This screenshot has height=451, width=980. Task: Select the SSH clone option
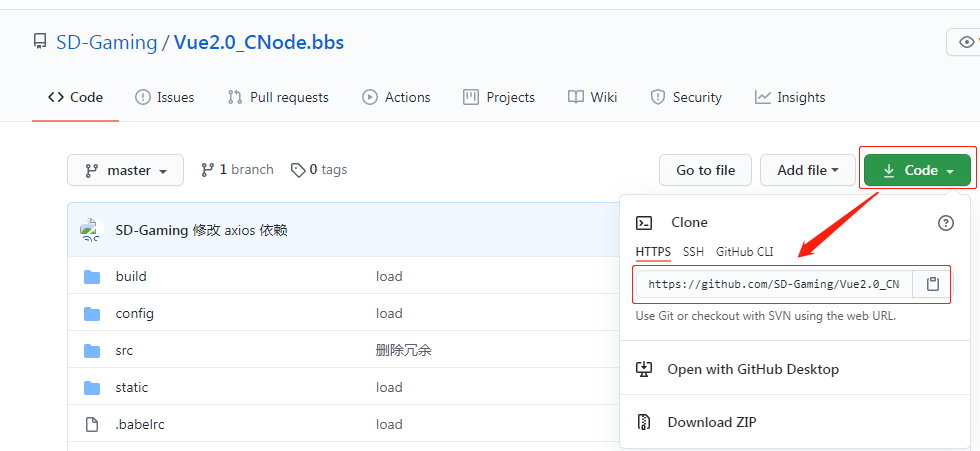[693, 252]
